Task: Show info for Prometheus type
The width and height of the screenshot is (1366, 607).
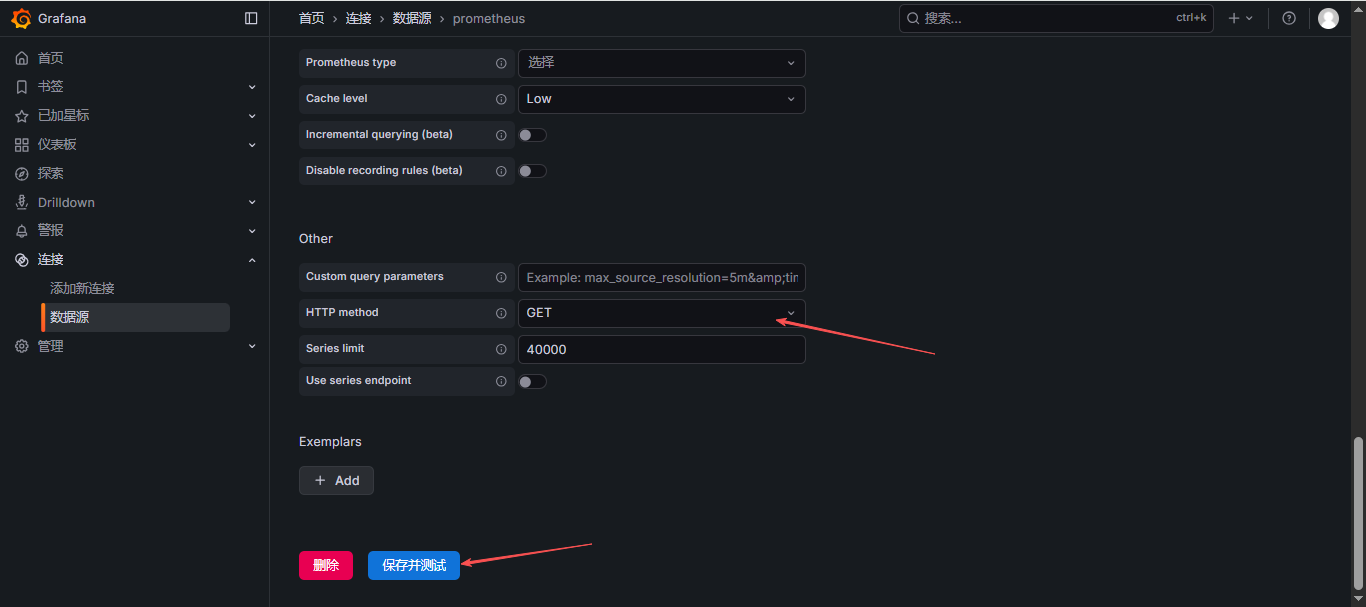Action: point(501,63)
